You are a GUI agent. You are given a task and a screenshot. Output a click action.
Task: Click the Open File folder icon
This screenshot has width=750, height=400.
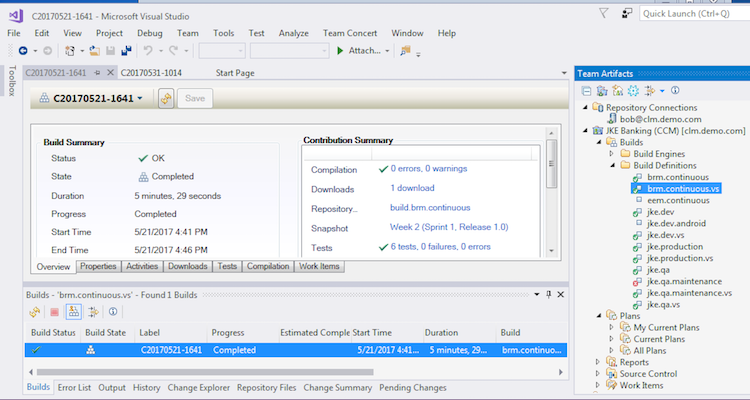click(x=95, y=51)
